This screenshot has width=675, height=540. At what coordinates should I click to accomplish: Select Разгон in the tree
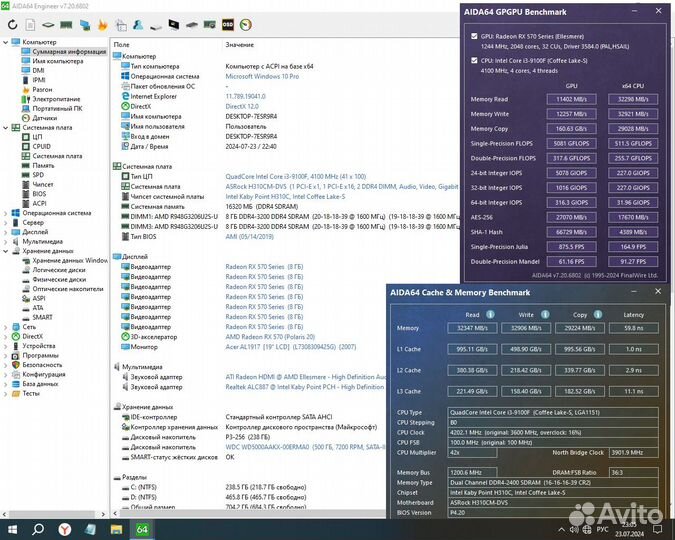[x=42, y=90]
